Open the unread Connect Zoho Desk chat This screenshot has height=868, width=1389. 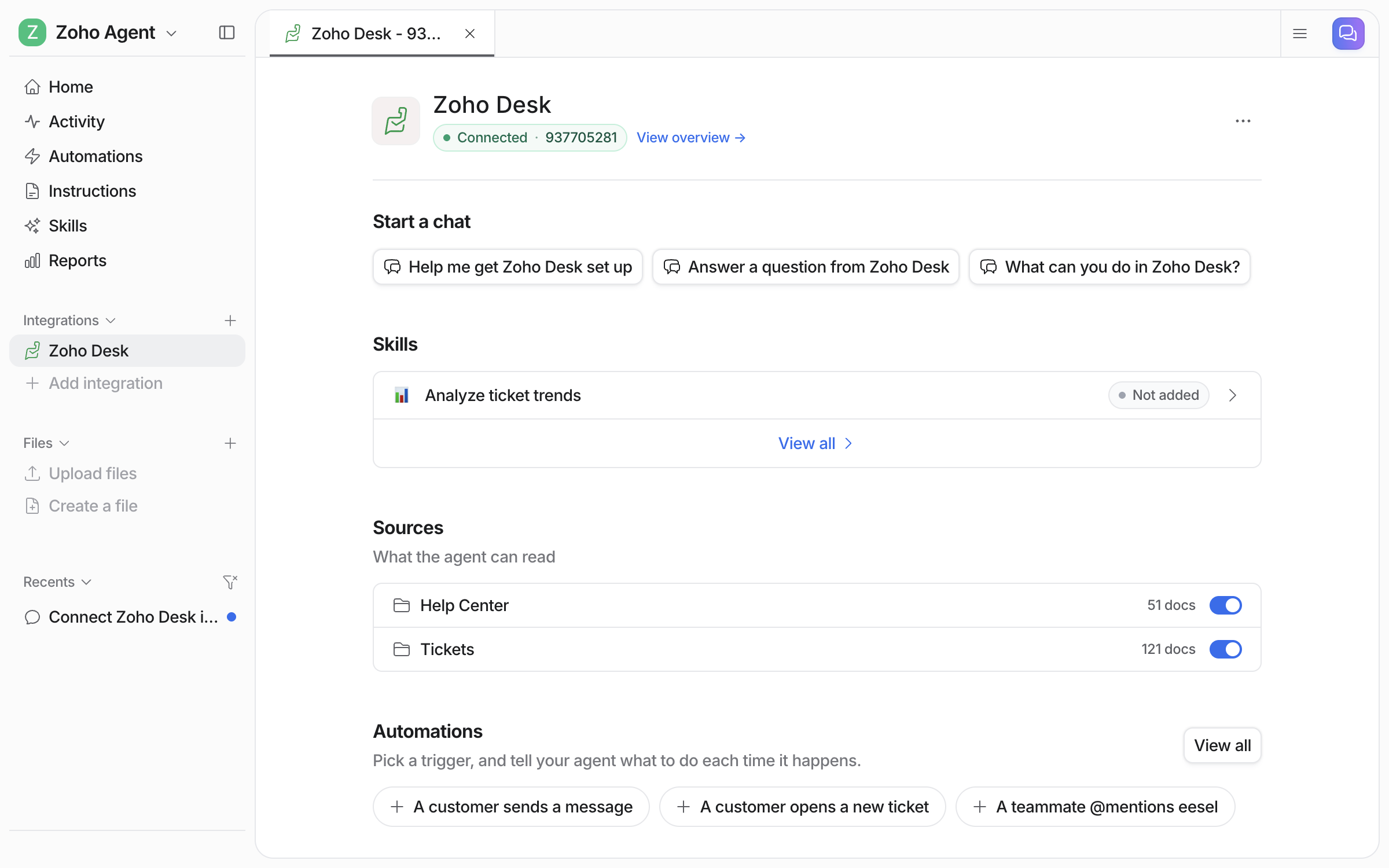point(127,617)
